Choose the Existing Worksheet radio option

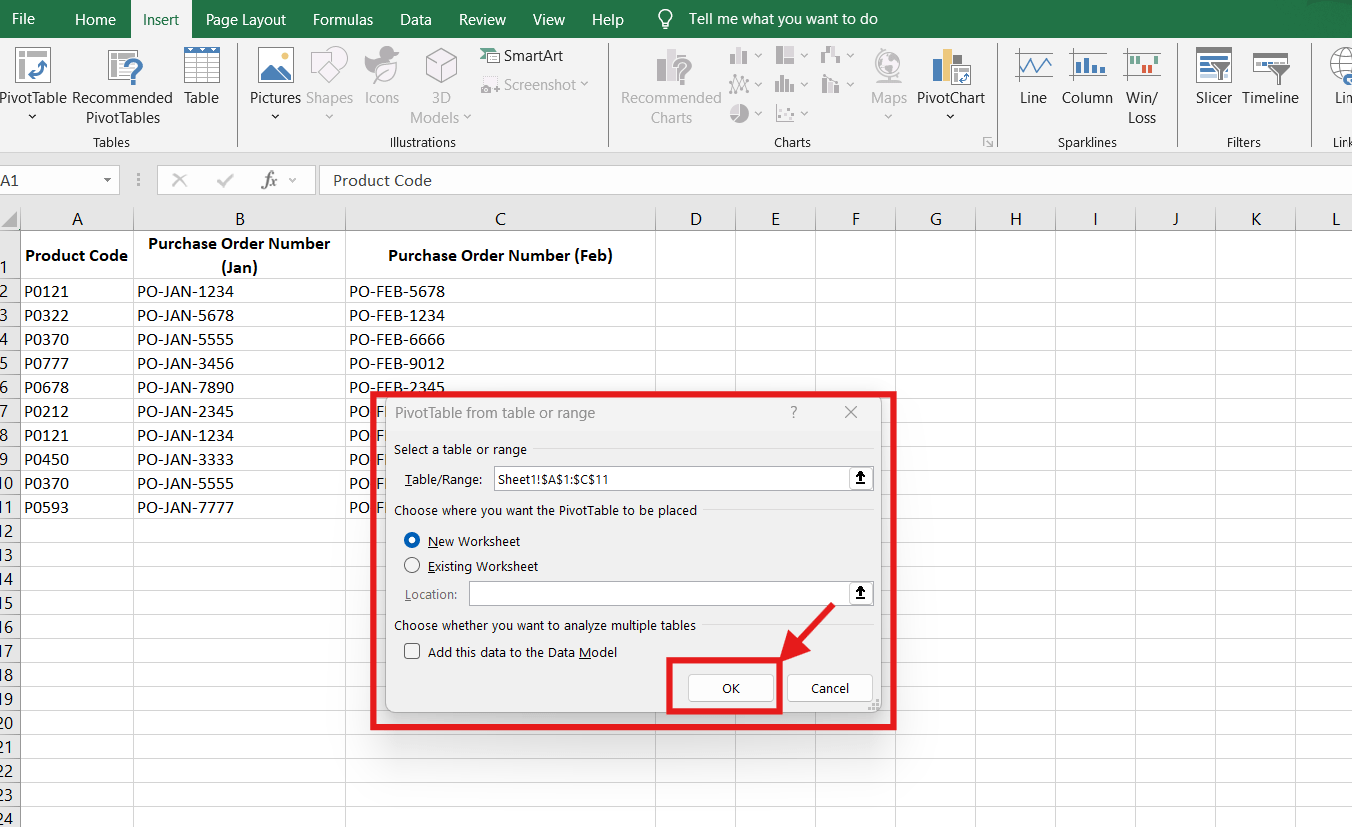click(x=412, y=565)
